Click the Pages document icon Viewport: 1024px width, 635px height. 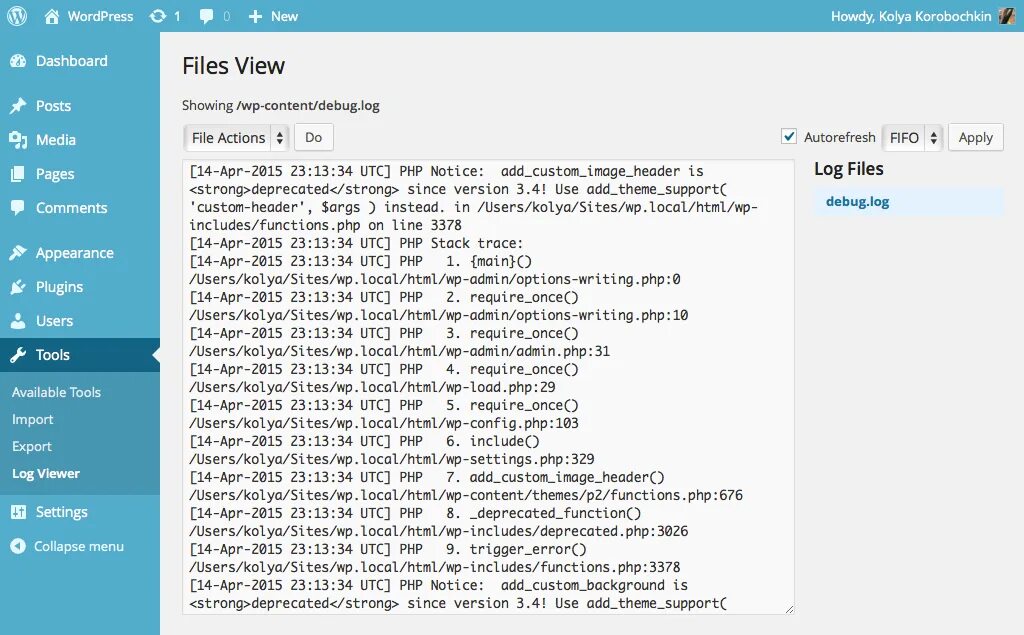click(18, 174)
